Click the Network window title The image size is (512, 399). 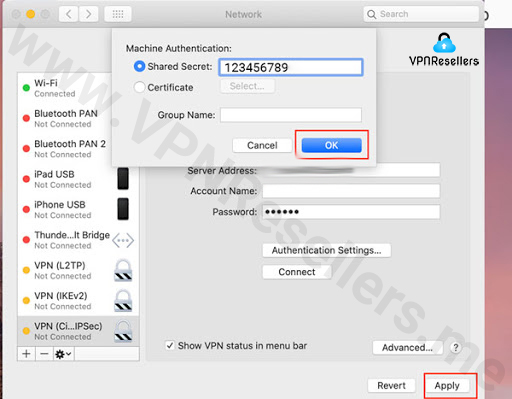coord(243,14)
